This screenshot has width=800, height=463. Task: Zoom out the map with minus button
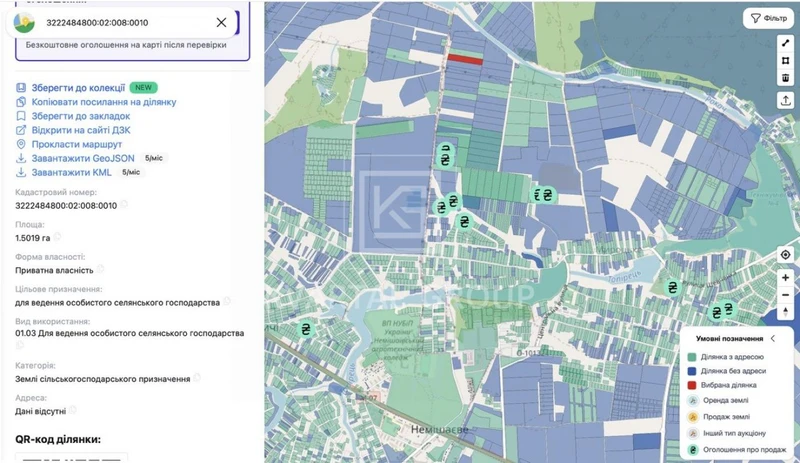[786, 295]
